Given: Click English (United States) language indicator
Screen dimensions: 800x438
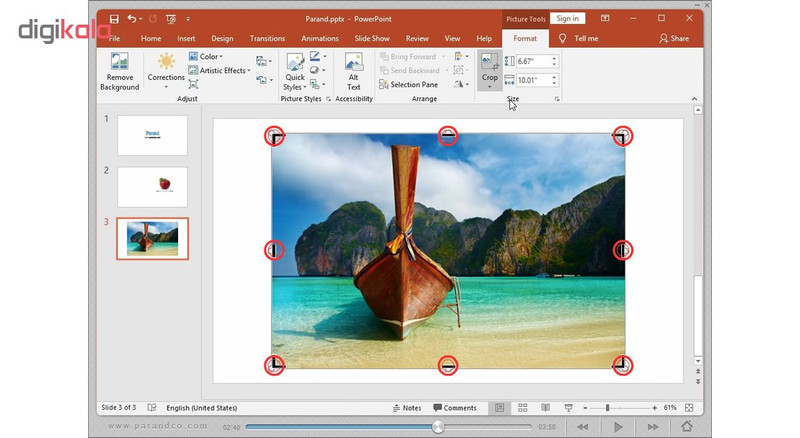Looking at the screenshot, I should point(202,408).
